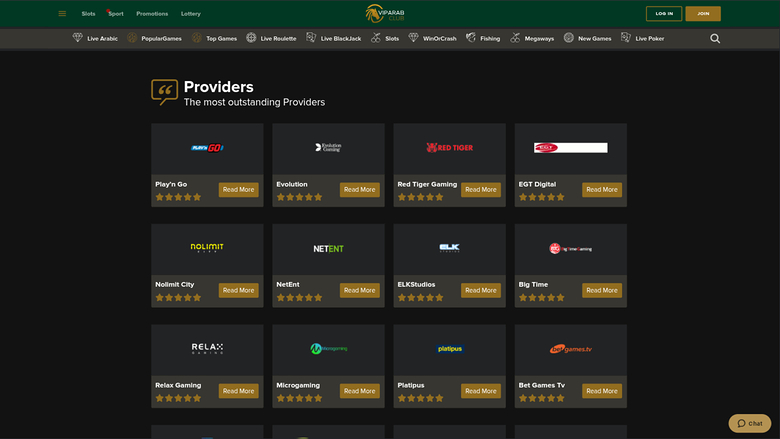Viewport: 780px width, 439px height.
Task: Open the Slots top menu item
Action: click(89, 14)
